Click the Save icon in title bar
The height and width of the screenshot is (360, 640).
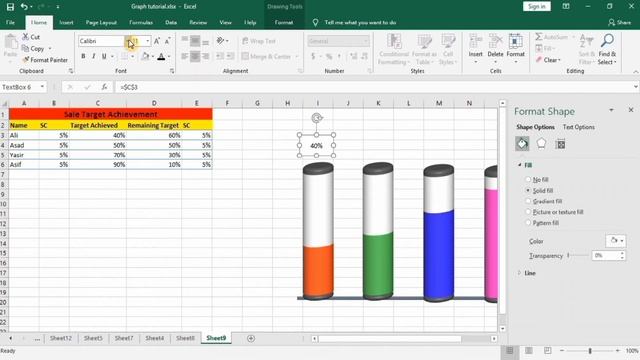click(x=10, y=7)
